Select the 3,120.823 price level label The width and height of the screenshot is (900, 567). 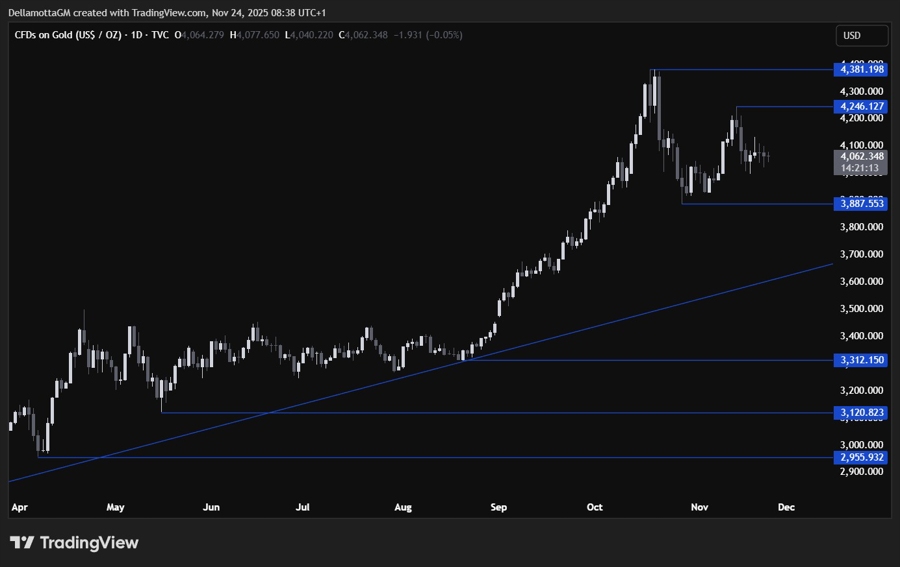861,412
